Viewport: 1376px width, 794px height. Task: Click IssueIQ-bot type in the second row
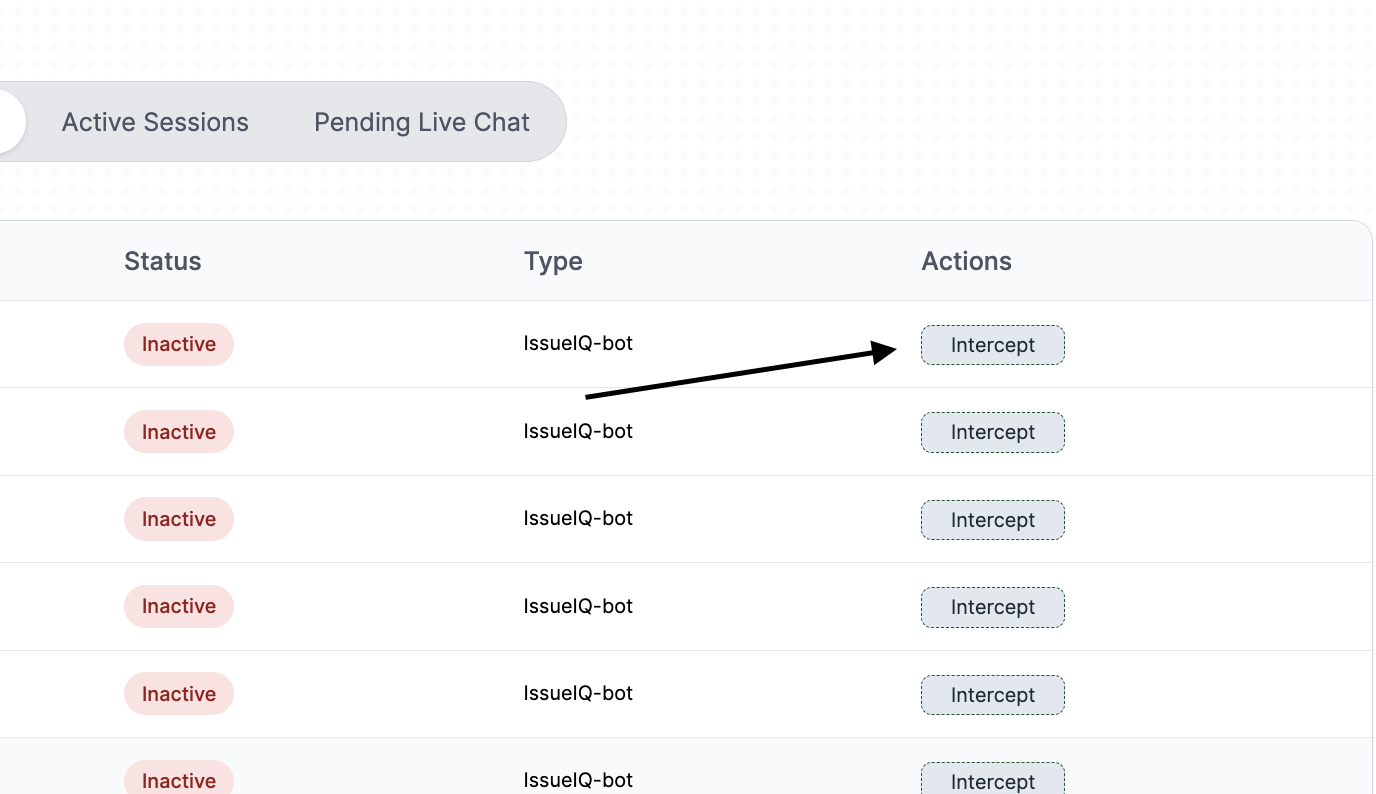(x=578, y=431)
